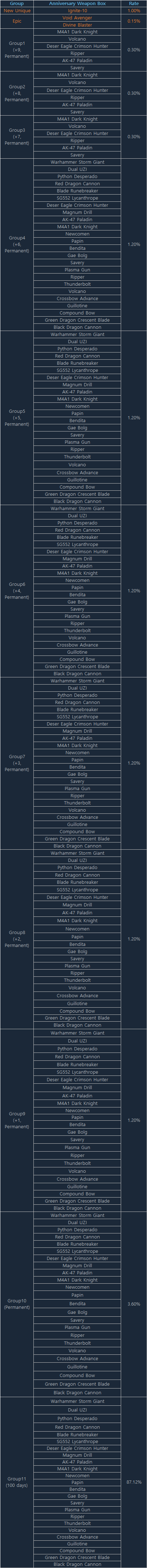Click the Divine Blaster weapon entry
This screenshot has width=147, height=1568.
click(x=77, y=25)
